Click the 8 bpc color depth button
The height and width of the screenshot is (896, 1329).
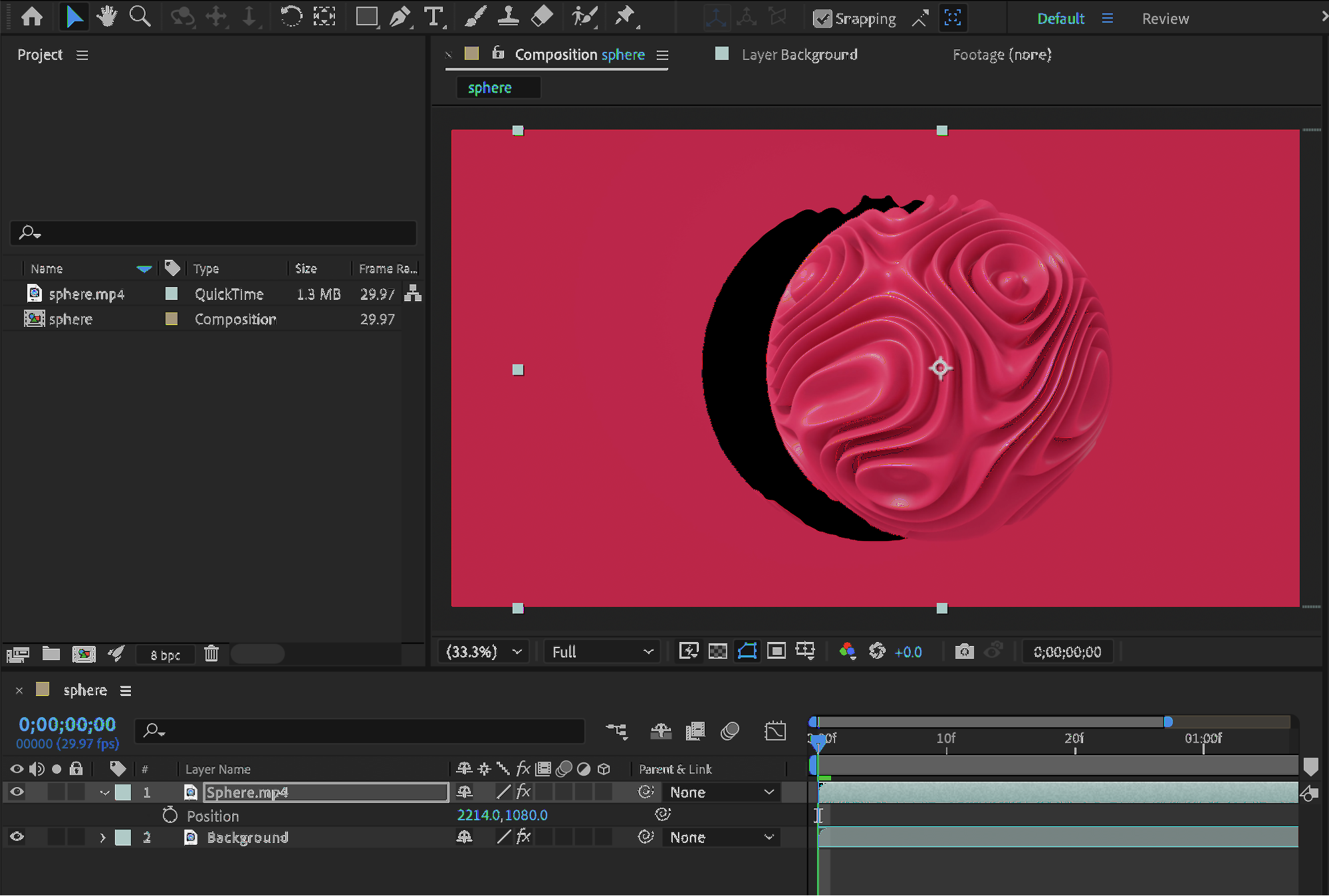(165, 655)
